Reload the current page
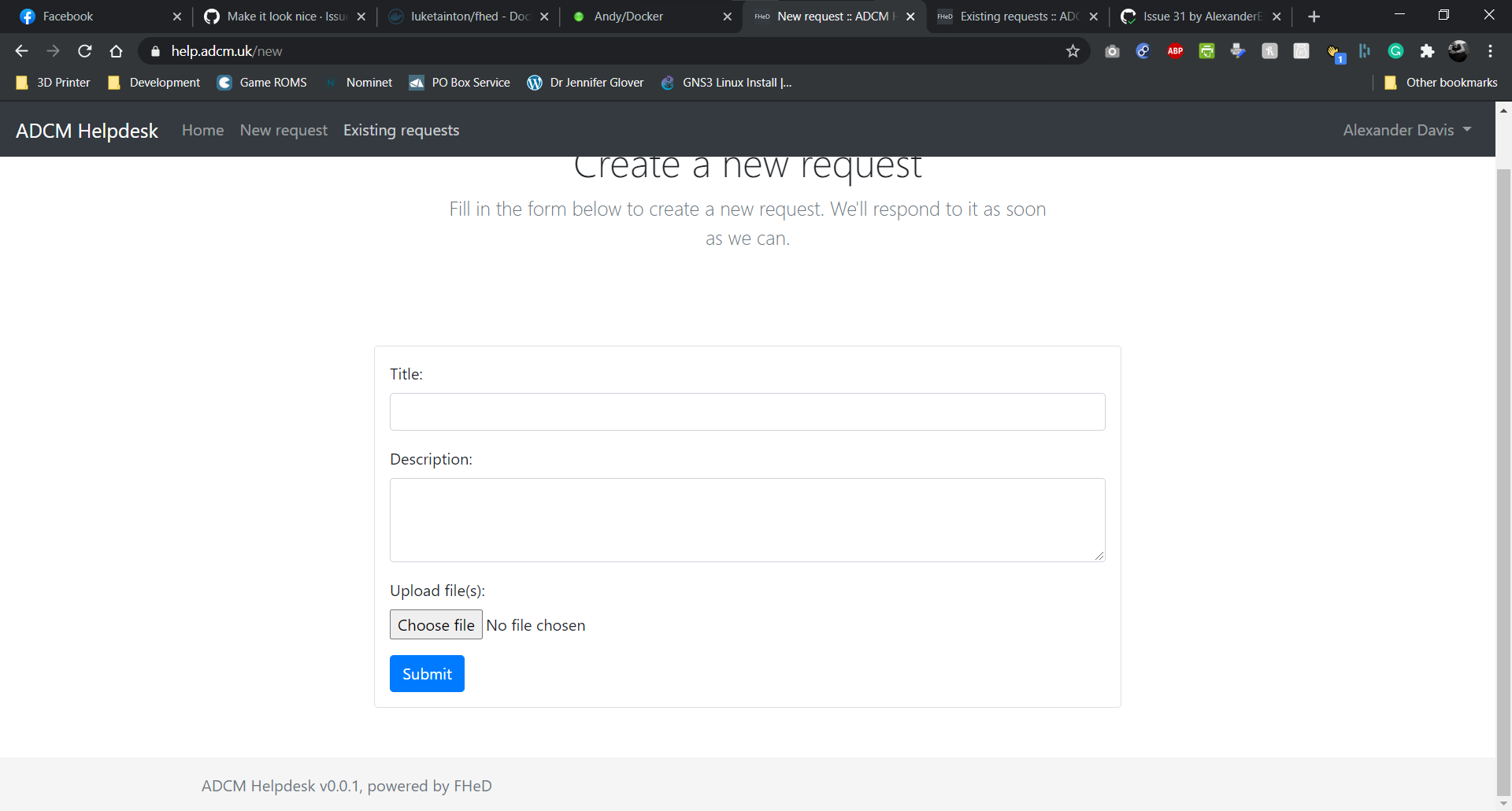Image resolution: width=1512 pixels, height=811 pixels. coord(85,51)
